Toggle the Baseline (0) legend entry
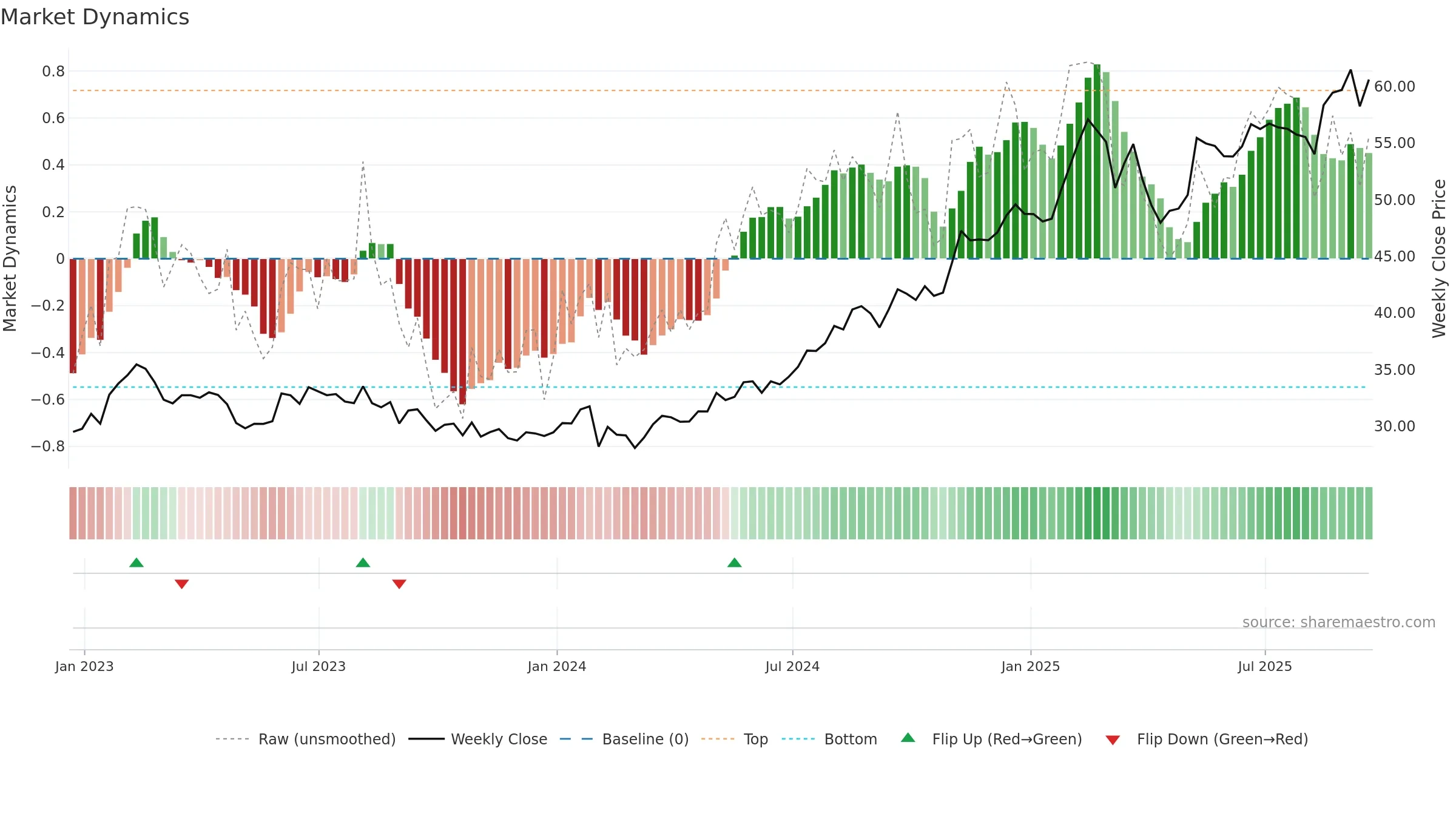Image resolution: width=1456 pixels, height=819 pixels. pyautogui.click(x=624, y=739)
